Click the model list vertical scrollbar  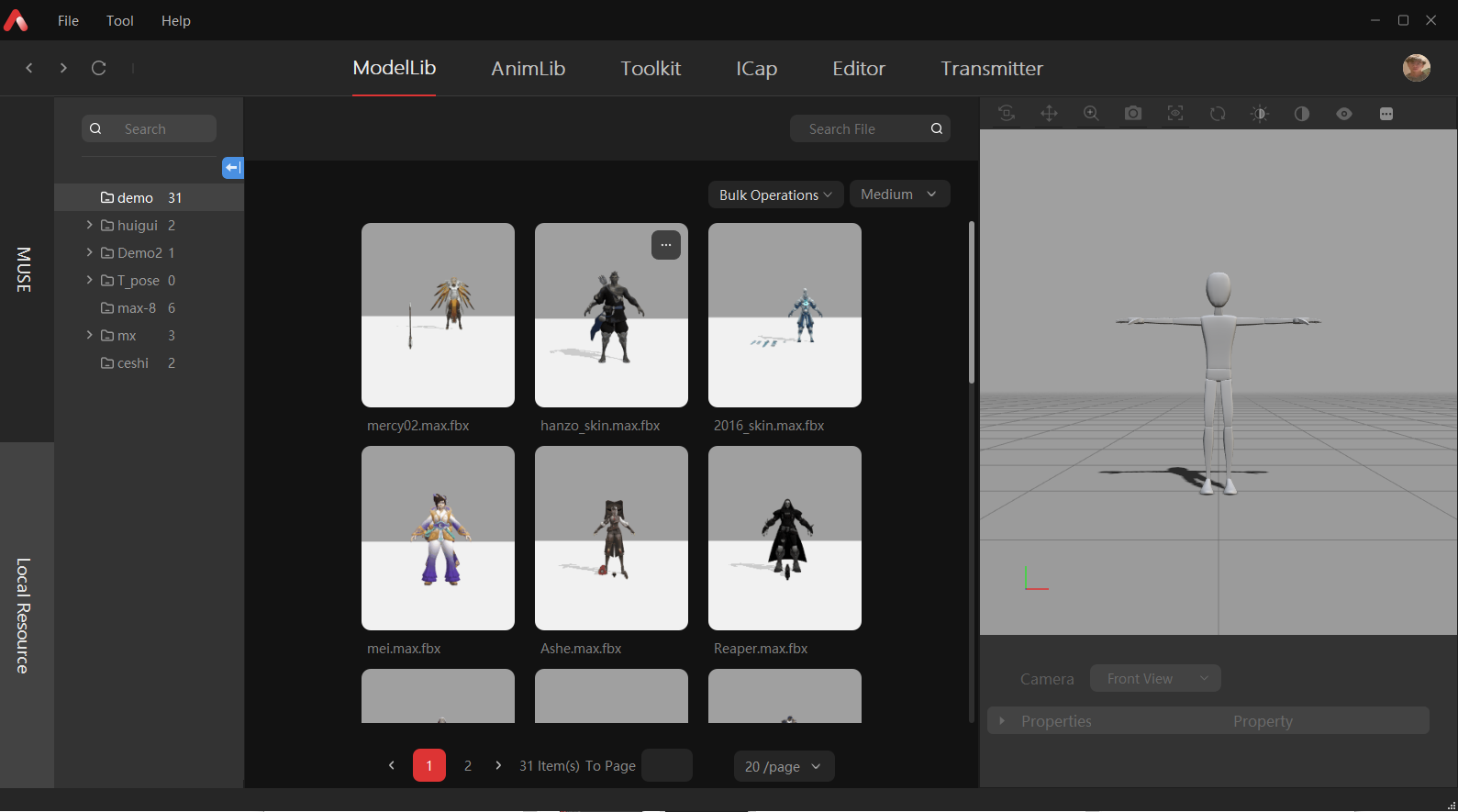pyautogui.click(x=972, y=302)
